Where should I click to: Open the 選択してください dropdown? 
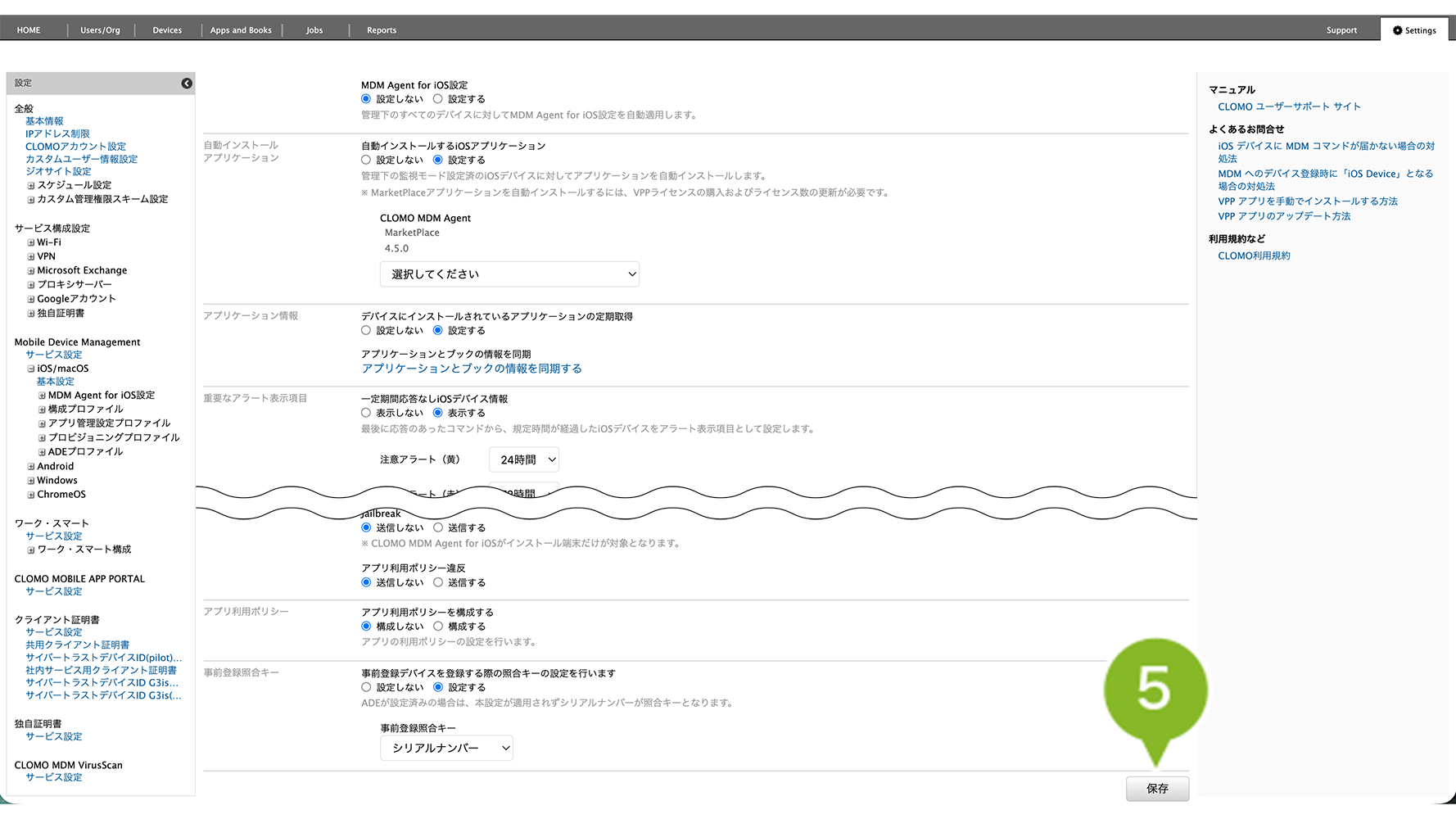[509, 274]
